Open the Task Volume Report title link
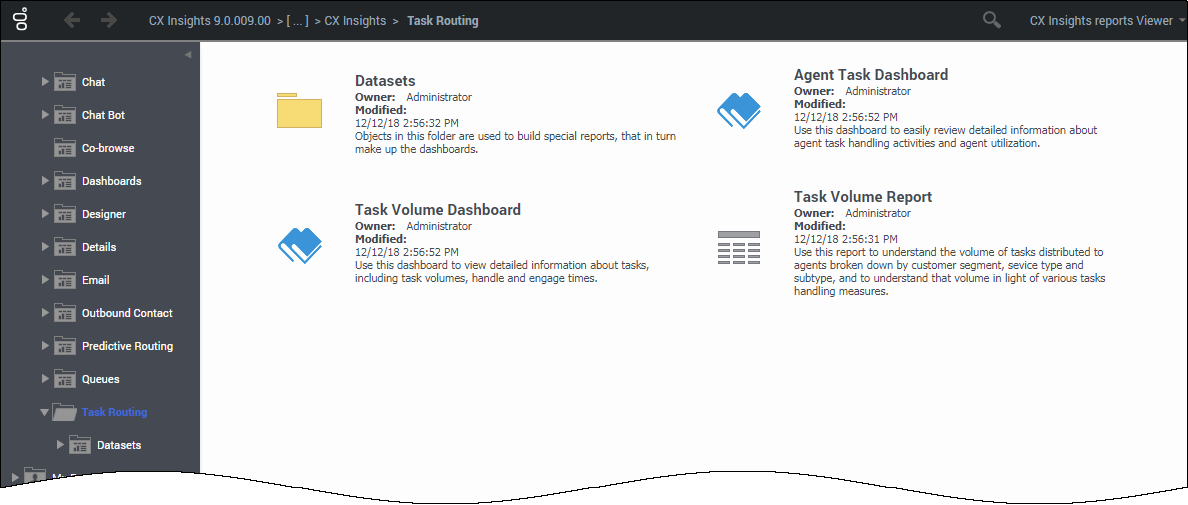The width and height of the screenshot is (1188, 505). pyautogui.click(x=863, y=197)
